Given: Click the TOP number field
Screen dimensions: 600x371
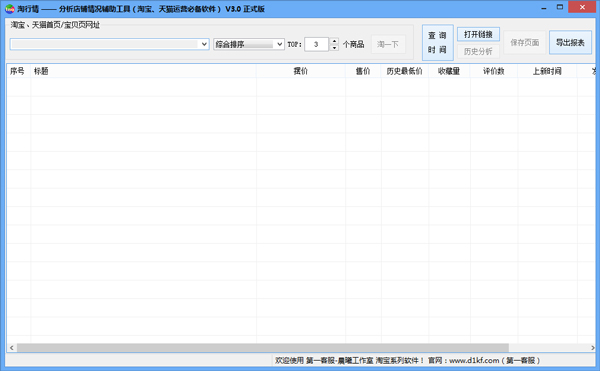Looking at the screenshot, I should (x=316, y=44).
